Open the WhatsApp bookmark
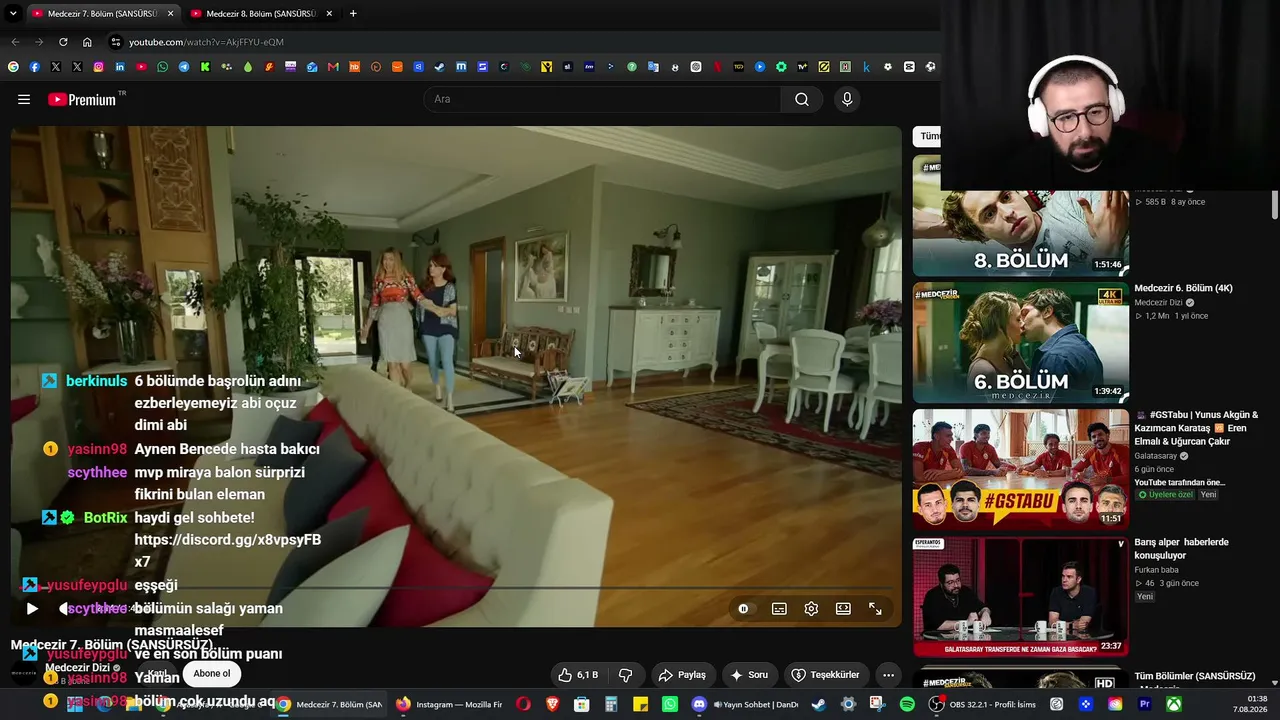1280x720 pixels. click(163, 67)
